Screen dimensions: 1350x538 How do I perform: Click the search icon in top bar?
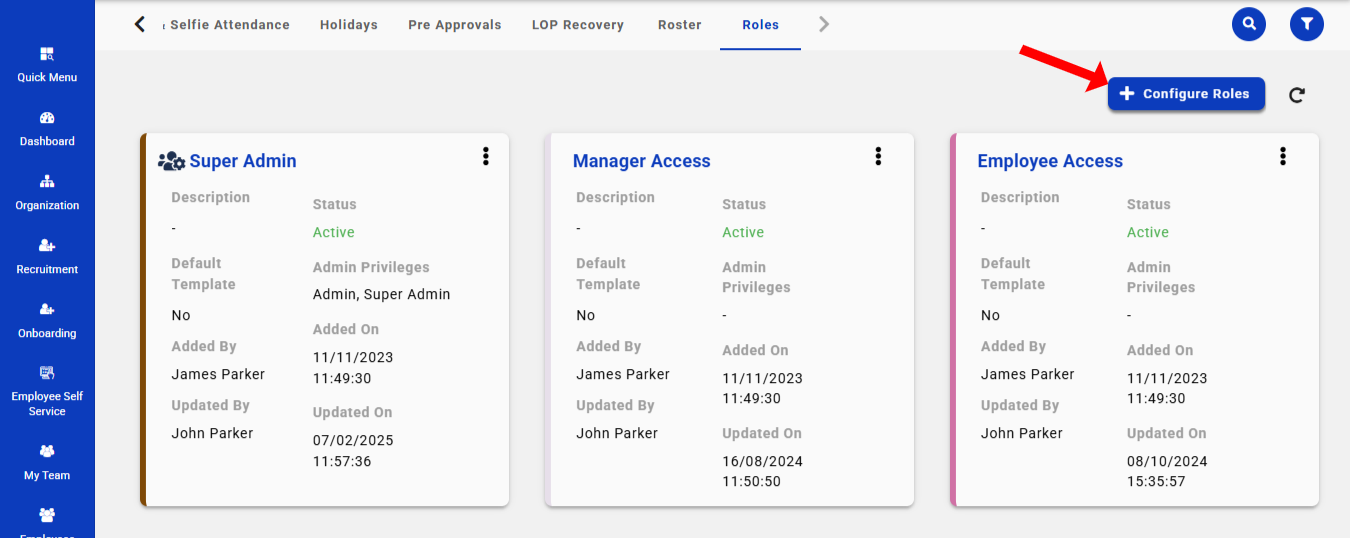pos(1248,24)
